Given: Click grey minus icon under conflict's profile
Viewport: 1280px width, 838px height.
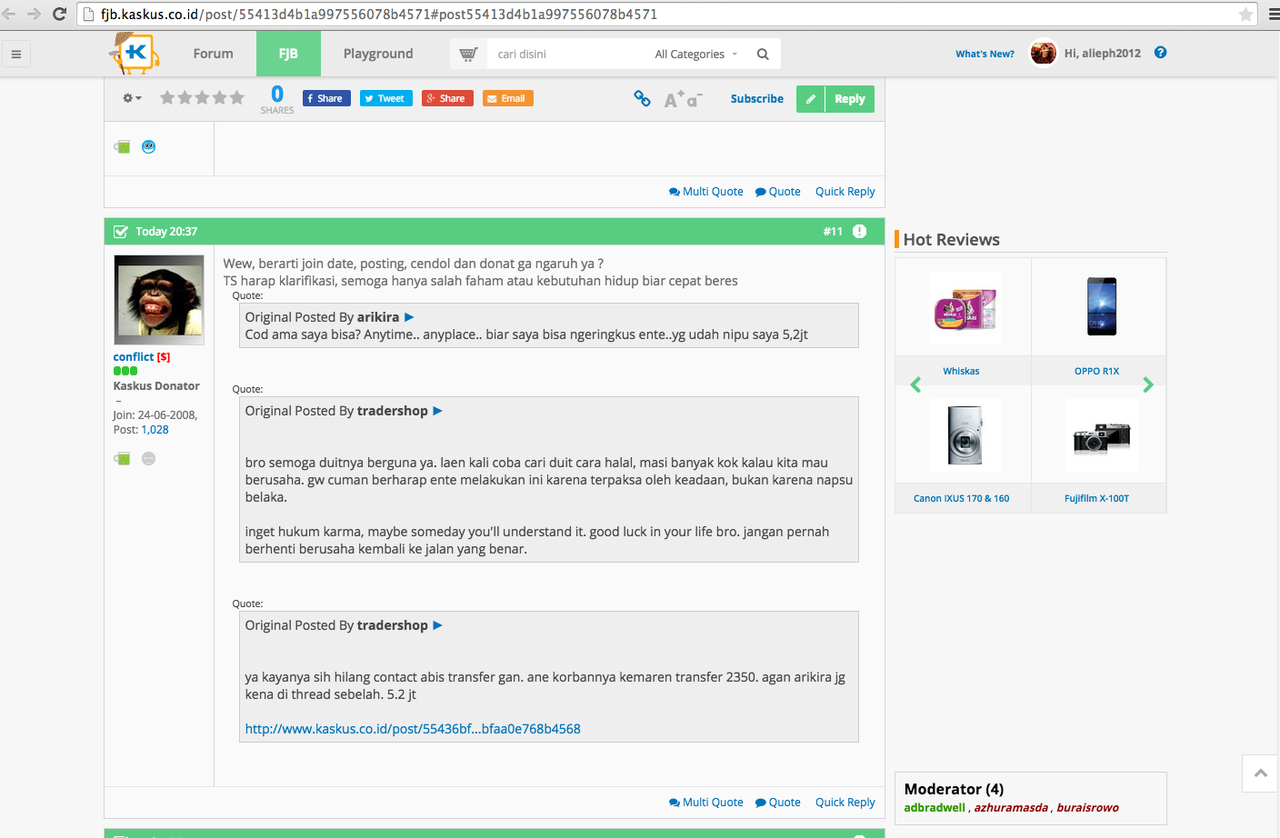Looking at the screenshot, I should [148, 459].
